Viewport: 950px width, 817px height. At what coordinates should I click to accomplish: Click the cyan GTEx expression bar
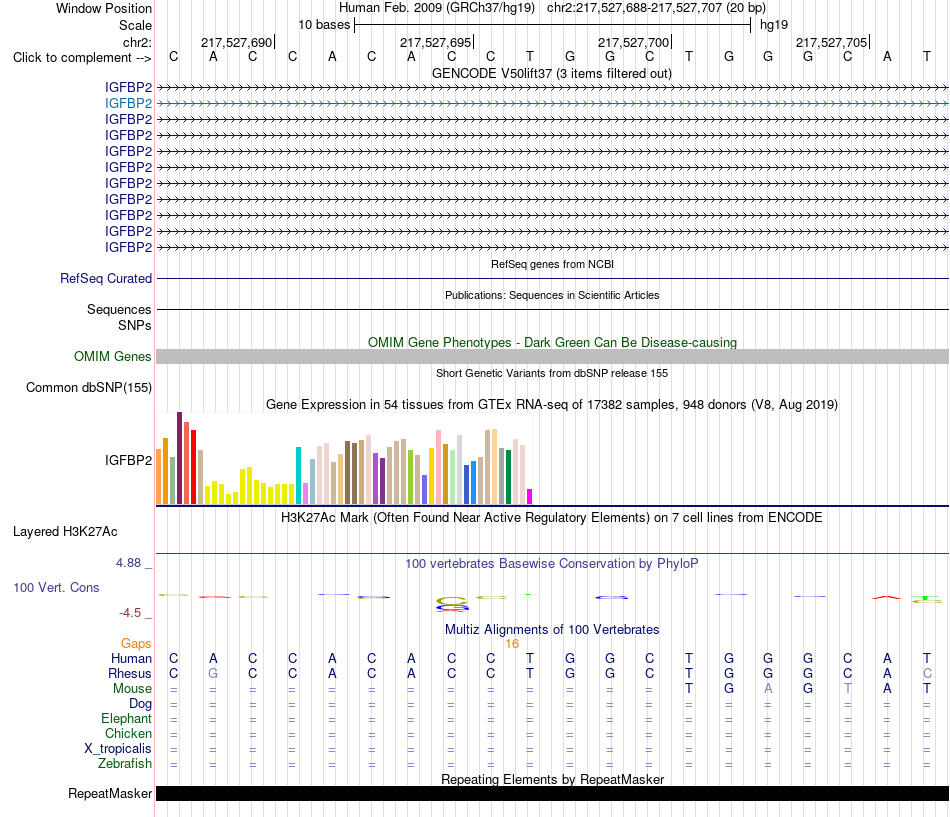coord(298,476)
